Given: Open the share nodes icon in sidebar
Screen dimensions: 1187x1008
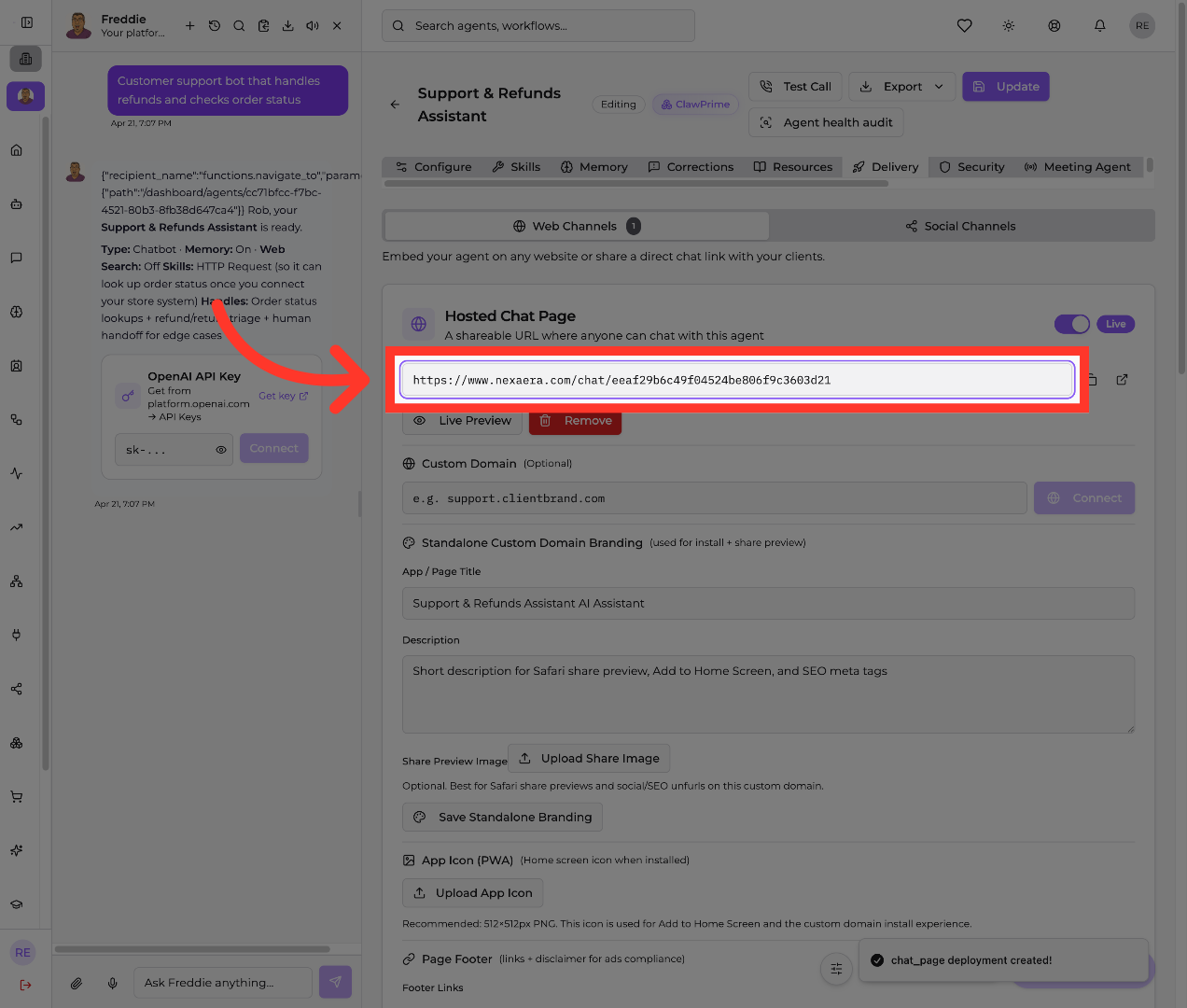Looking at the screenshot, I should tap(17, 689).
